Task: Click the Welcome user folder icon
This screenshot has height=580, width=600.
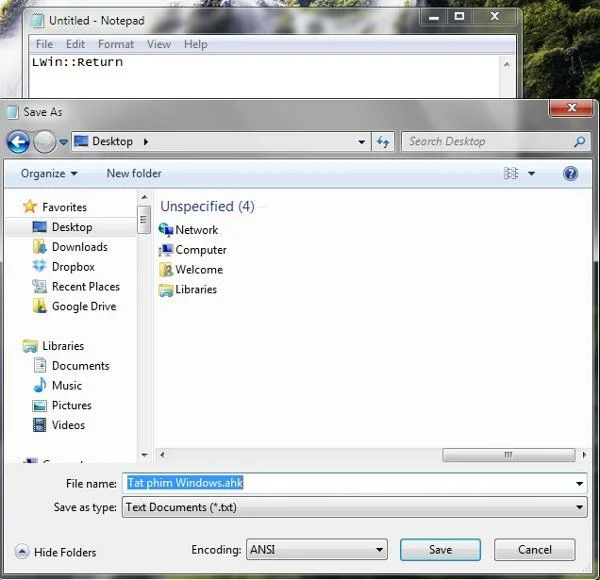Action: pyautogui.click(x=166, y=269)
